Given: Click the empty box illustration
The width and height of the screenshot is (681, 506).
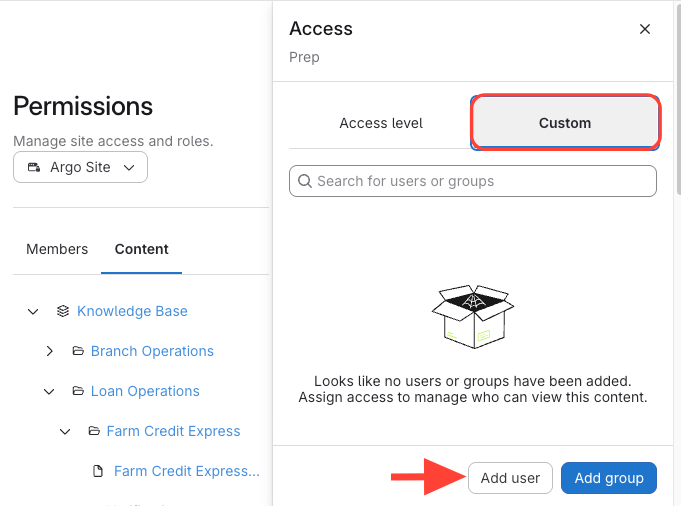Looking at the screenshot, I should coord(472,316).
